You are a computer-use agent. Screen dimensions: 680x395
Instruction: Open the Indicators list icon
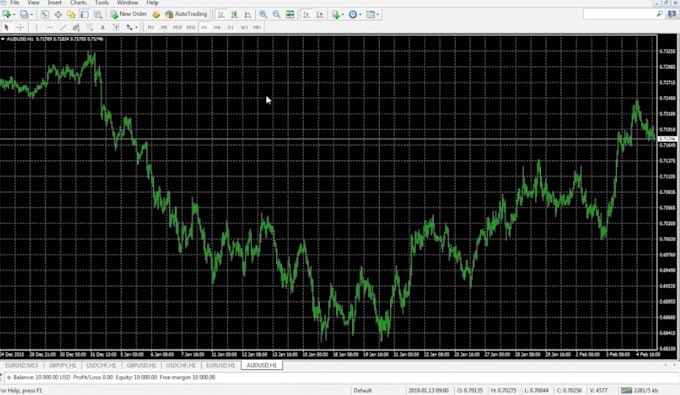click(x=336, y=14)
